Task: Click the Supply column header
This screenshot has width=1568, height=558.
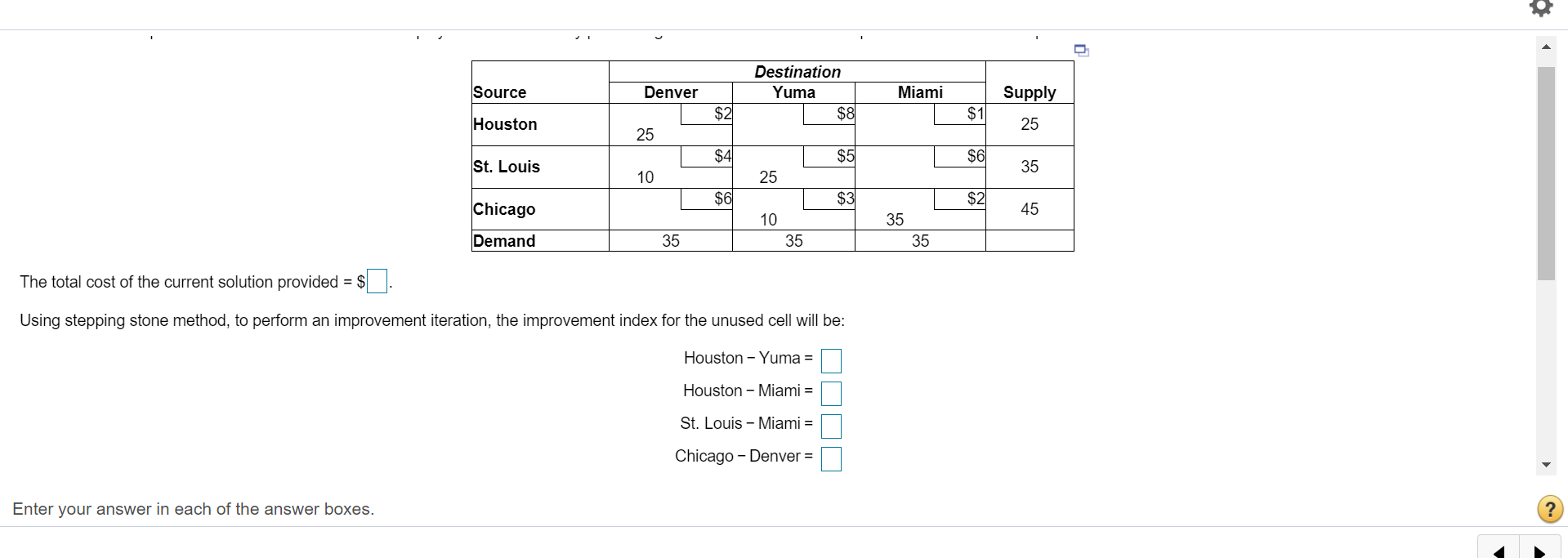Action: click(x=1029, y=92)
